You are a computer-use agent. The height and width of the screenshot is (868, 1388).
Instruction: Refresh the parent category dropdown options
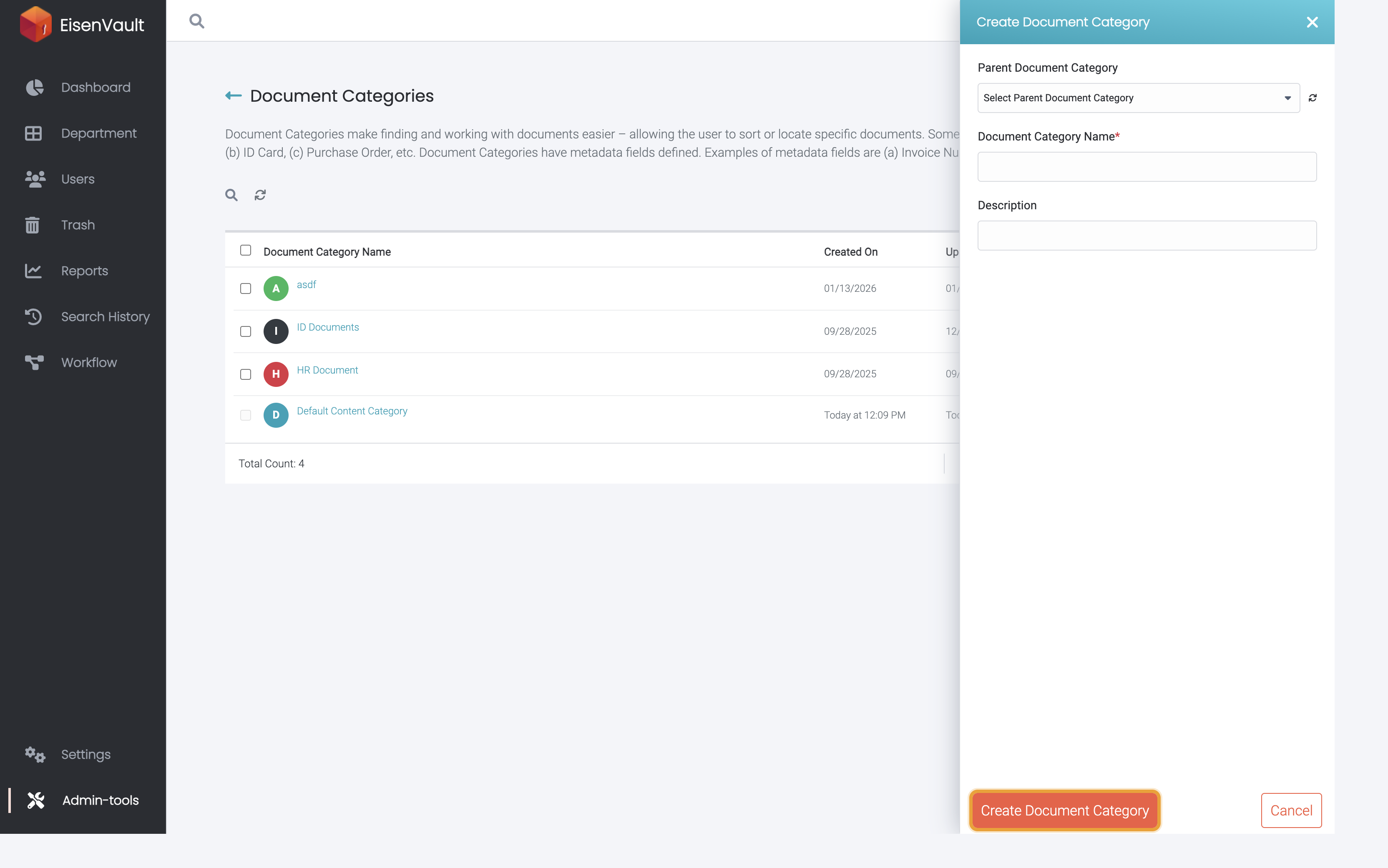pyautogui.click(x=1313, y=98)
